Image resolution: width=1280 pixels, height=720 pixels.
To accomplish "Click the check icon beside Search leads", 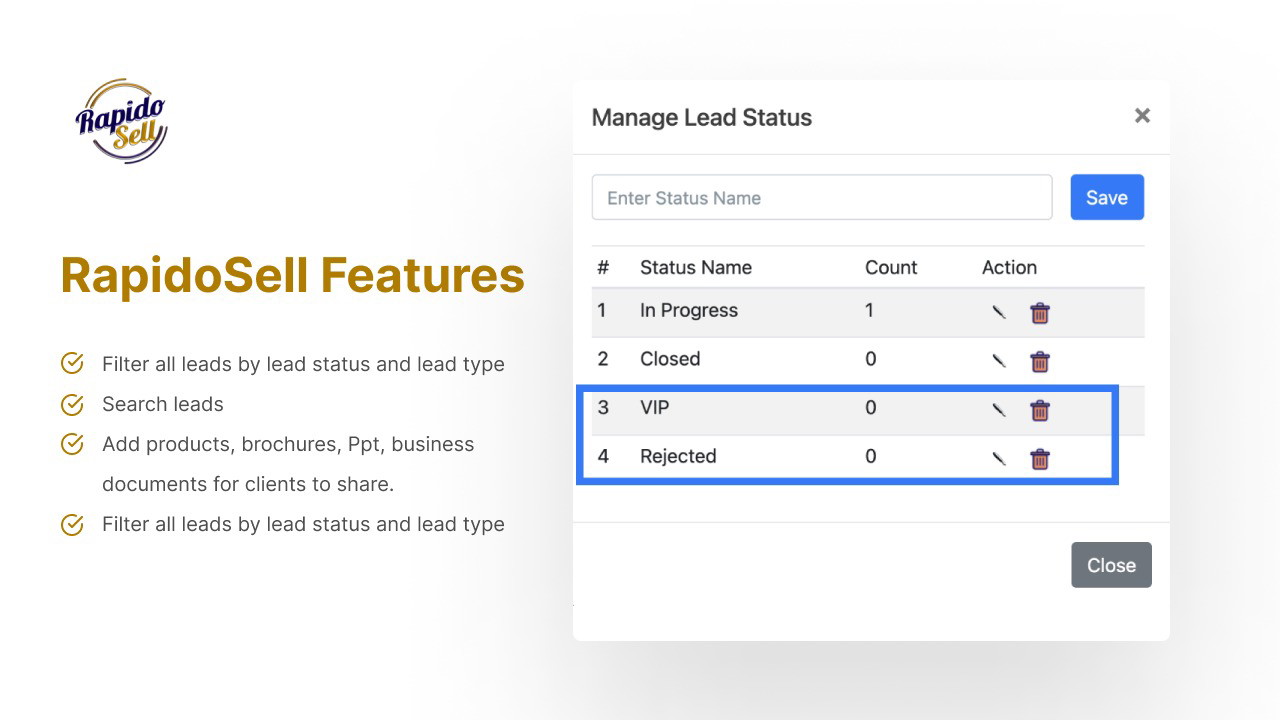I will point(72,404).
